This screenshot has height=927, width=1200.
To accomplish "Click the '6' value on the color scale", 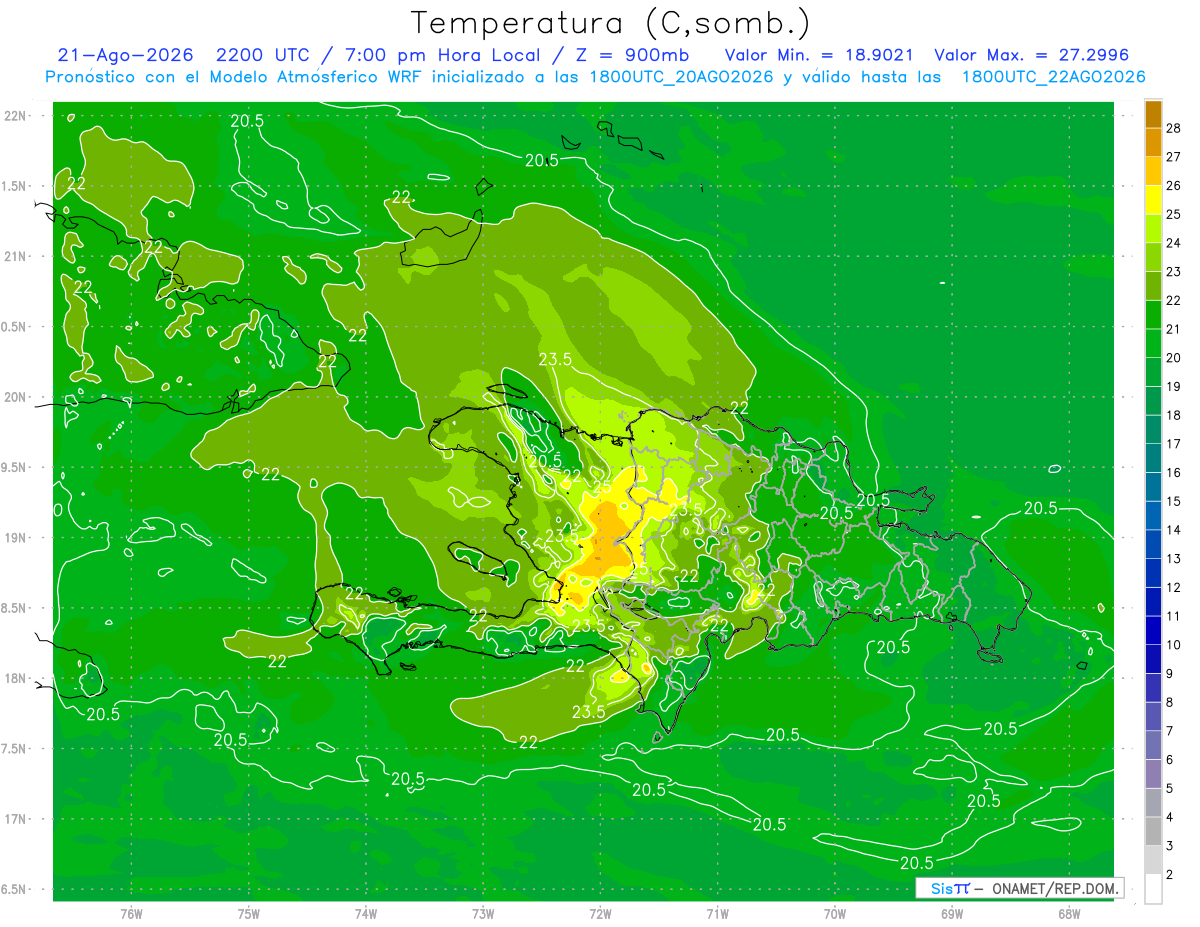I will point(1170,760).
